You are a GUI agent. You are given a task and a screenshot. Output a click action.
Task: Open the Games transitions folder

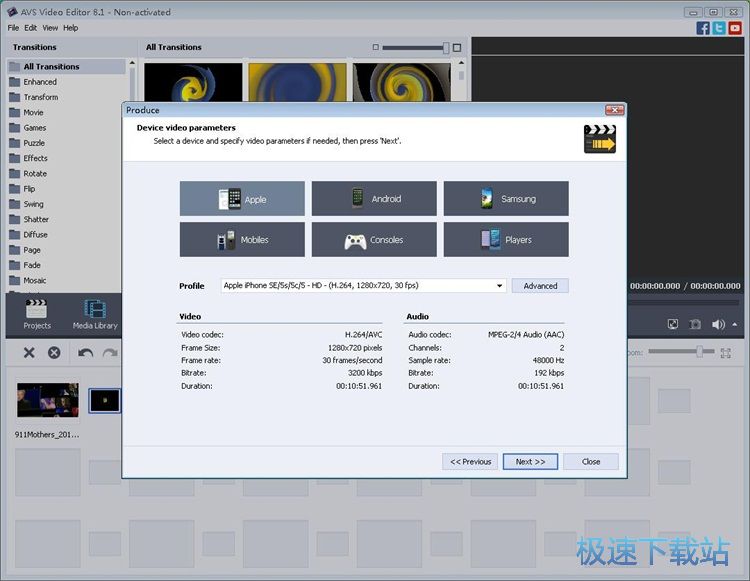tap(34, 128)
